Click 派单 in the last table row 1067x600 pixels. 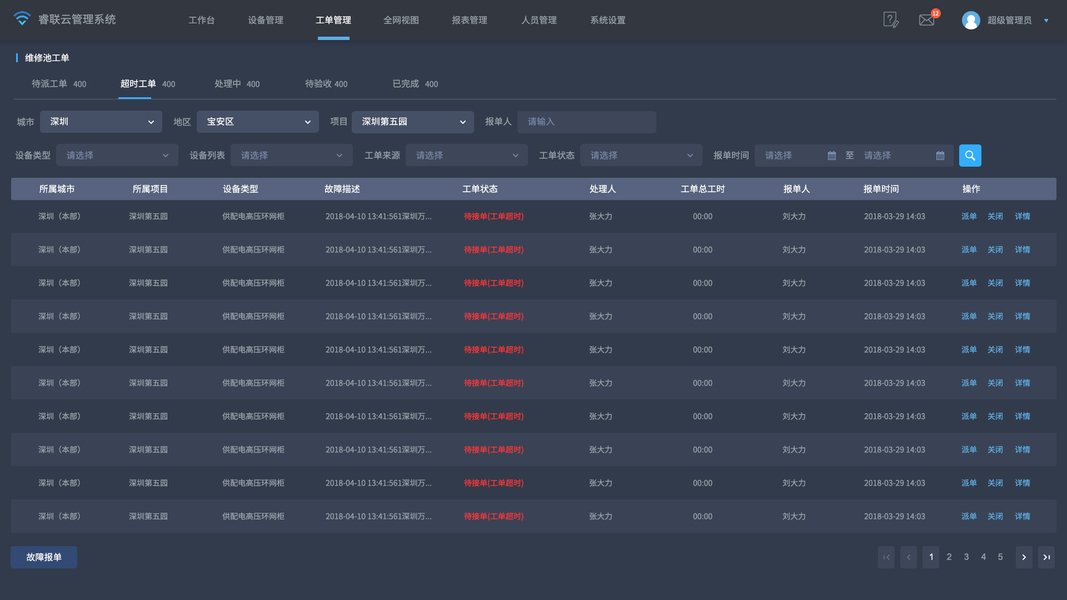click(x=968, y=516)
